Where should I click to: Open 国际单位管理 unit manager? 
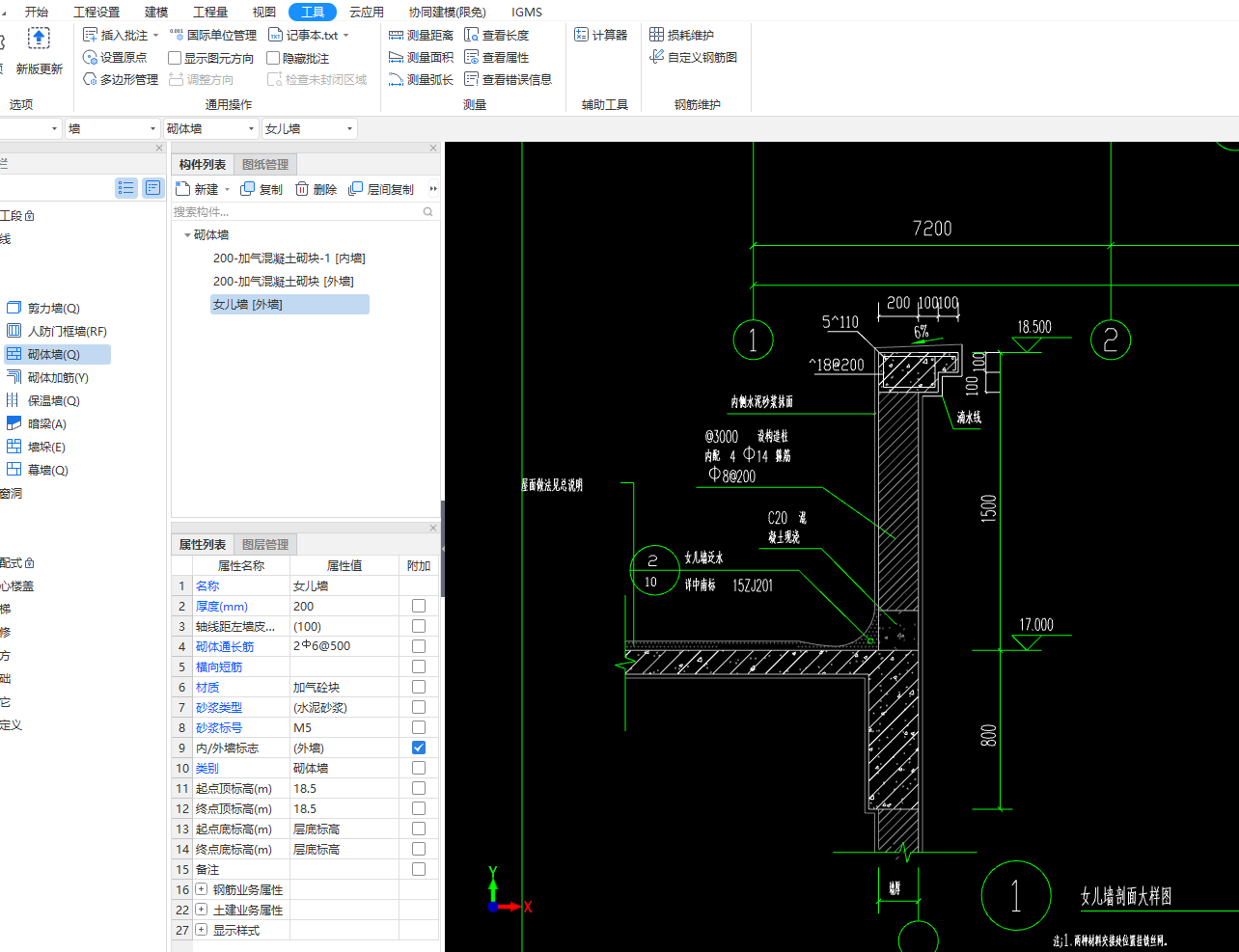click(213, 35)
